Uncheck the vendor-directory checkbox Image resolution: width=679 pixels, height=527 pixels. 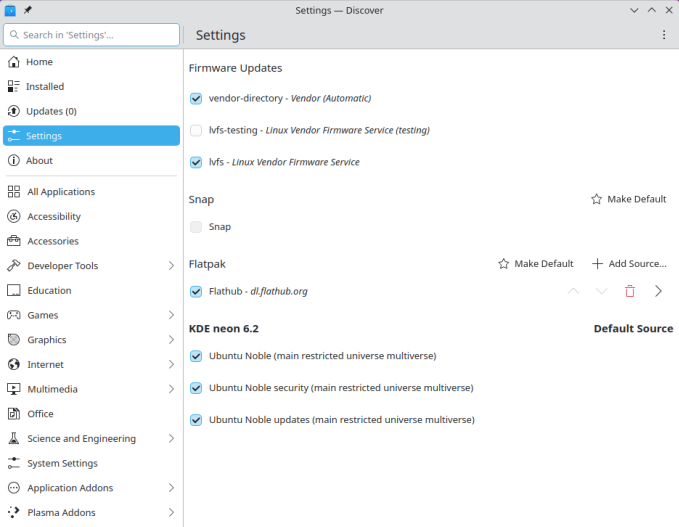196,98
